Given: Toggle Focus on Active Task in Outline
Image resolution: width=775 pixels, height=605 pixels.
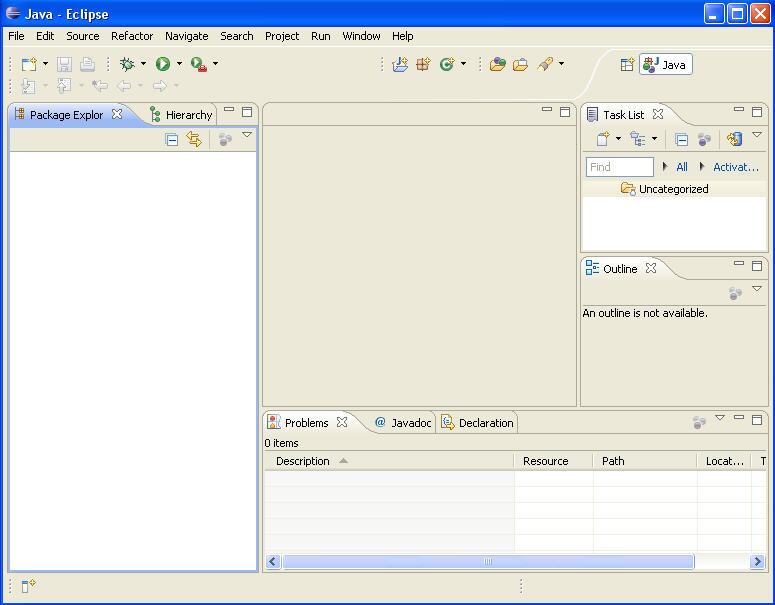Looking at the screenshot, I should (x=735, y=294).
